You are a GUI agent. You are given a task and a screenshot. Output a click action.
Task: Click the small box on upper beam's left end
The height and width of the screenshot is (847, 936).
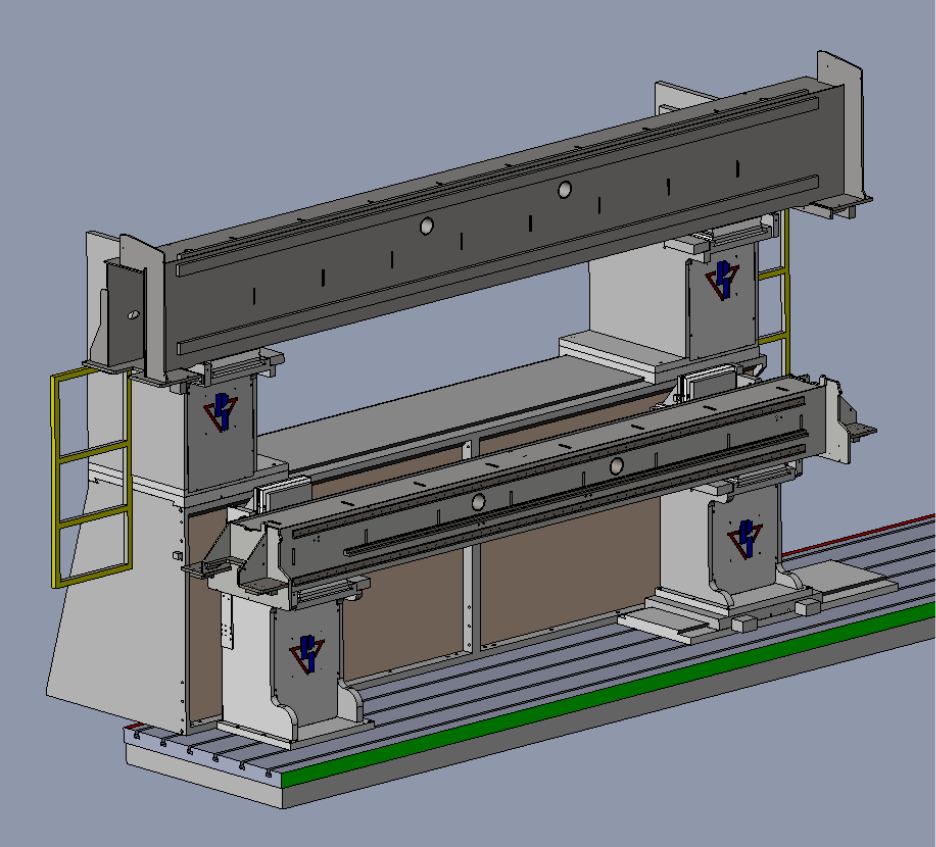125,310
